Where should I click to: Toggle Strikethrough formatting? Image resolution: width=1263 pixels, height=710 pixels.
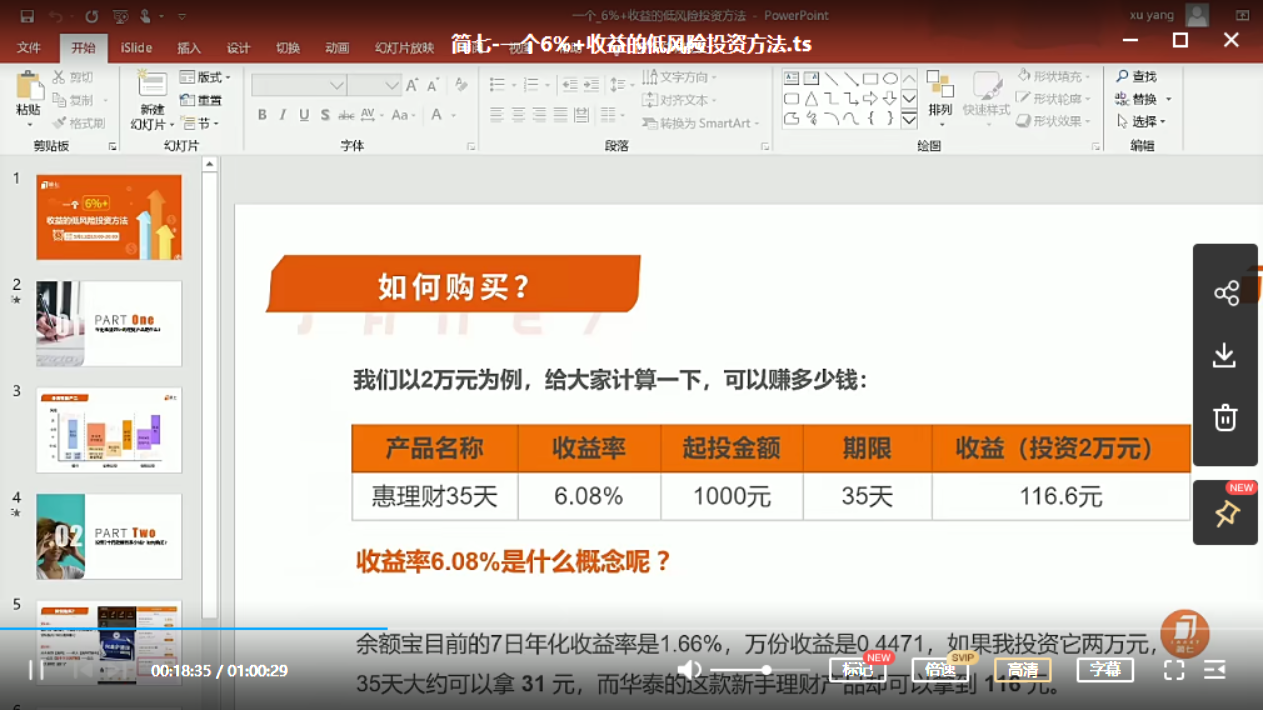[346, 115]
